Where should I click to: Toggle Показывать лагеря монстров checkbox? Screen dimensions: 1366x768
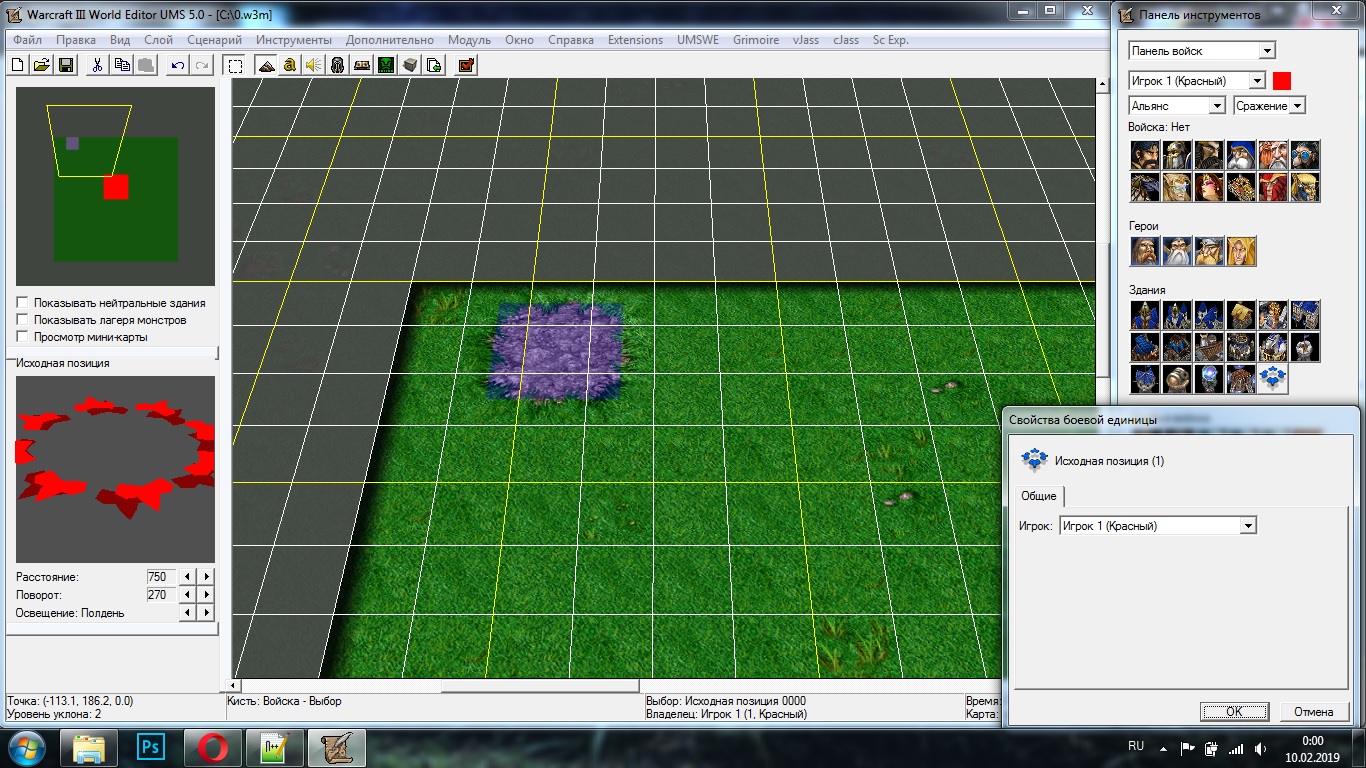[22, 320]
